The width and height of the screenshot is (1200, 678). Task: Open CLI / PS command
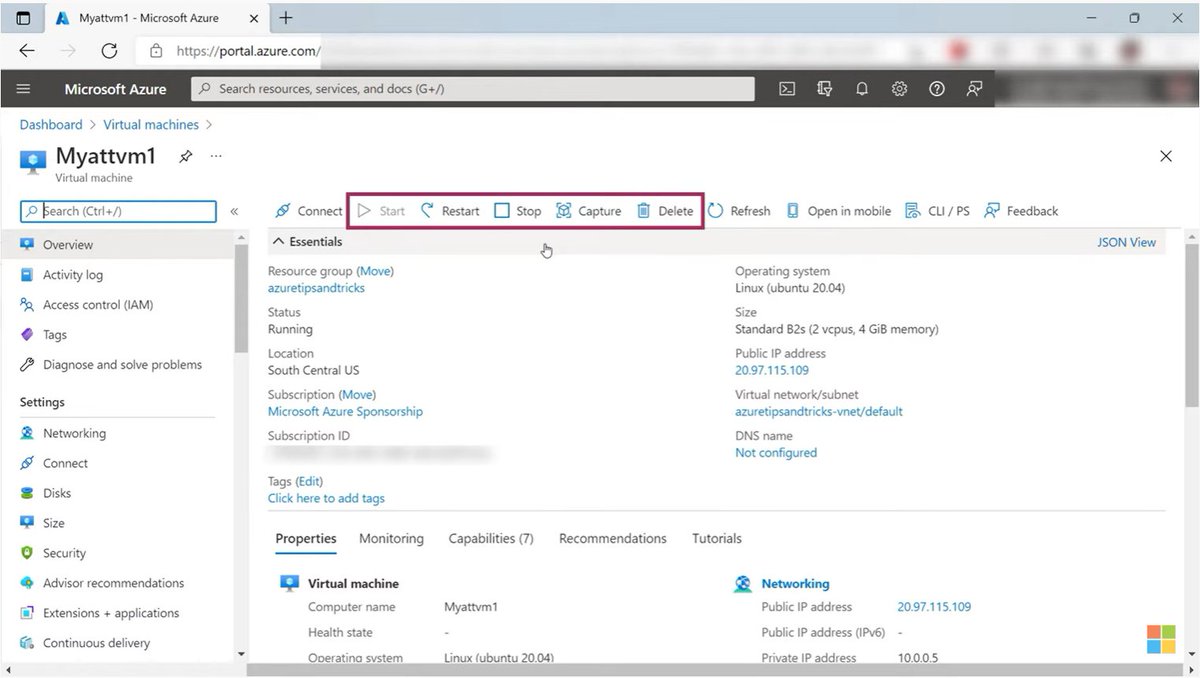937,211
